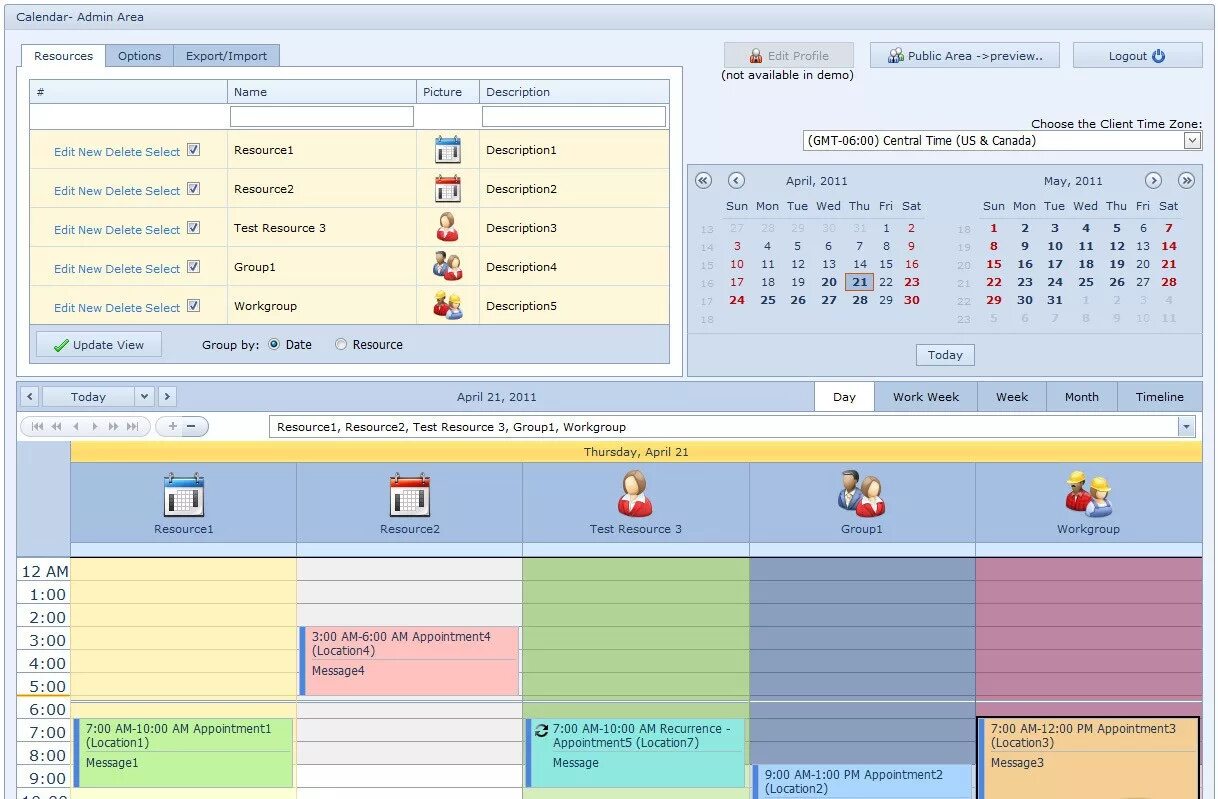The width and height of the screenshot is (1218, 799).
Task: Click Workgroup workers picture in table
Action: [x=448, y=306]
